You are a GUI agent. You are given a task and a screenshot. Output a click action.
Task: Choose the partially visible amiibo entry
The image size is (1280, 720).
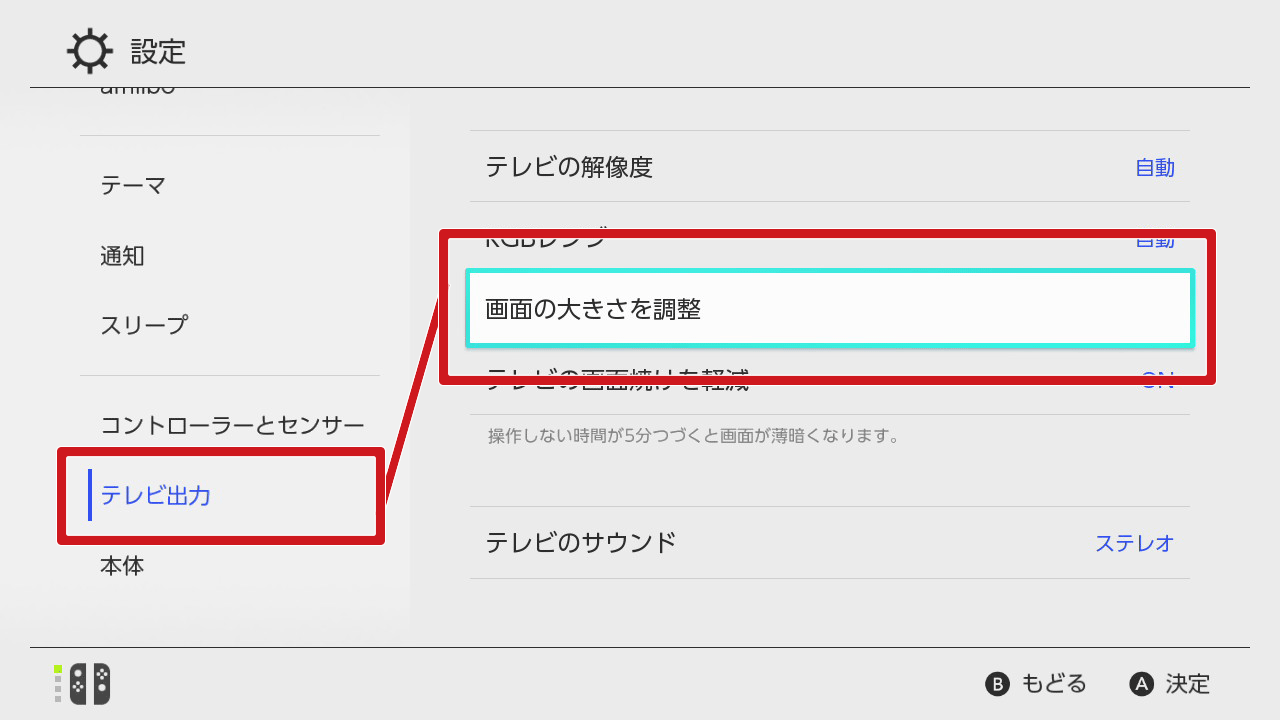138,91
